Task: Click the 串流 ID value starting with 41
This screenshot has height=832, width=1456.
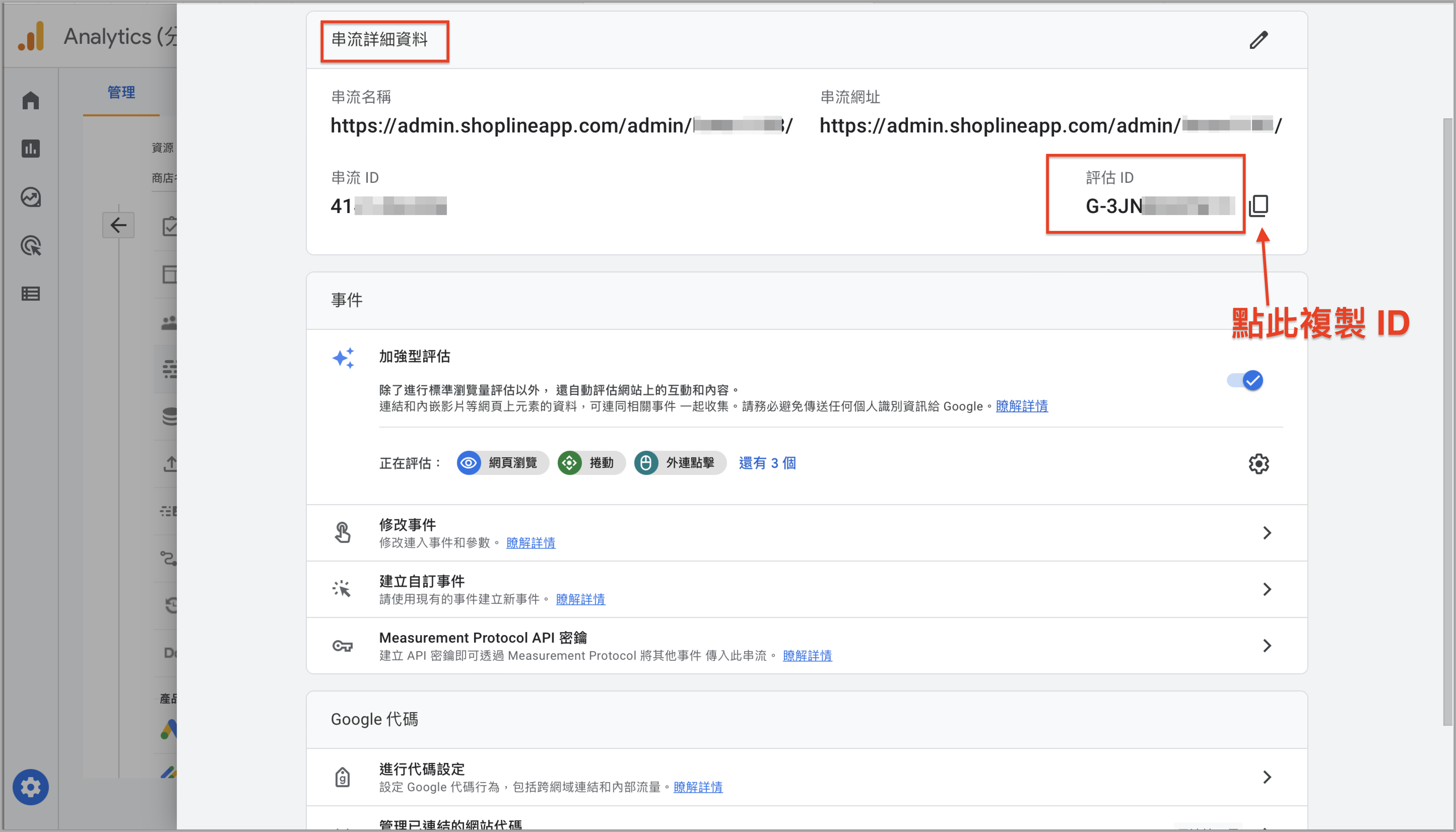Action: pyautogui.click(x=389, y=206)
